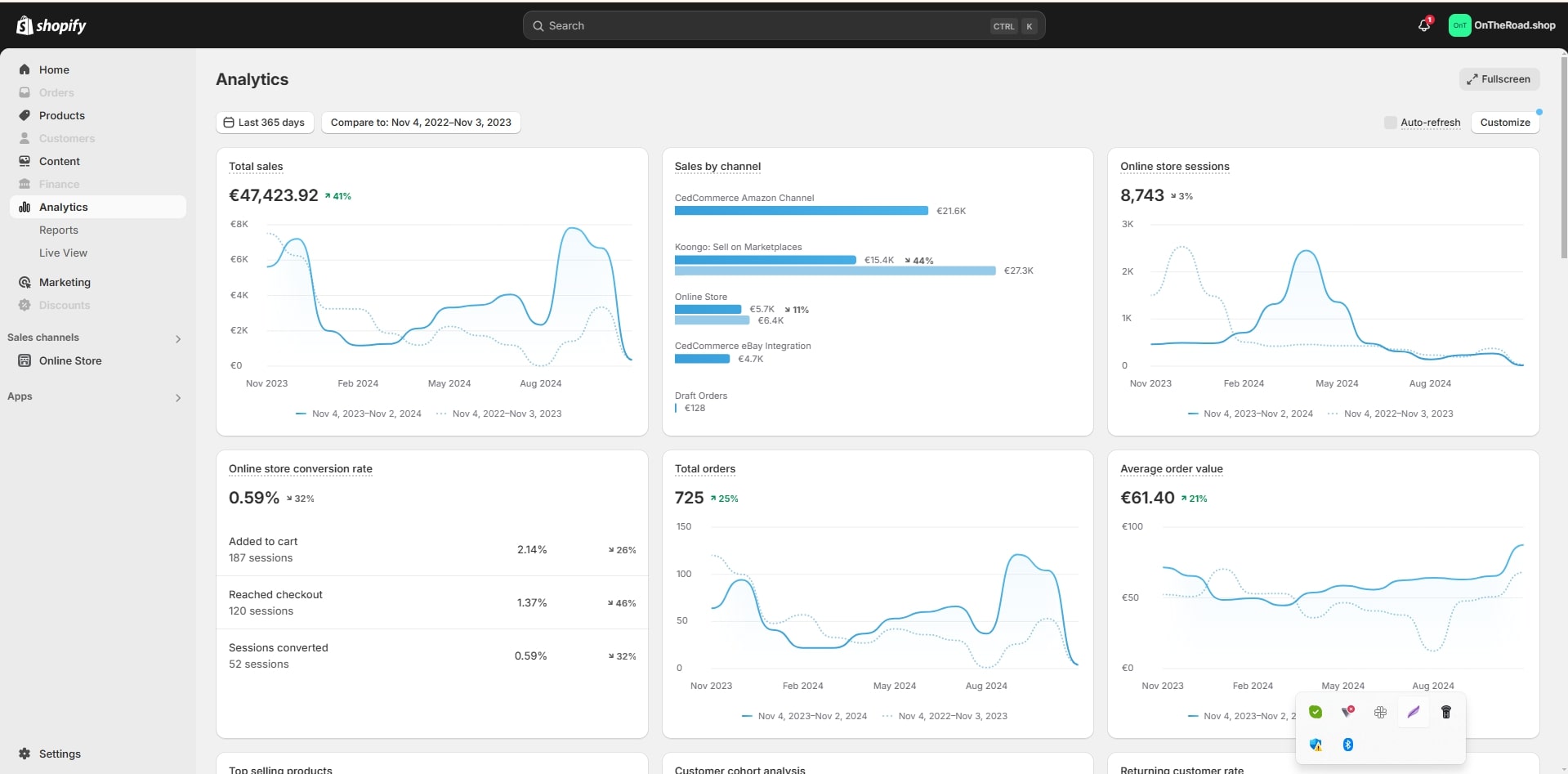
Task: Open the Last 365 days date picker
Action: (x=265, y=123)
